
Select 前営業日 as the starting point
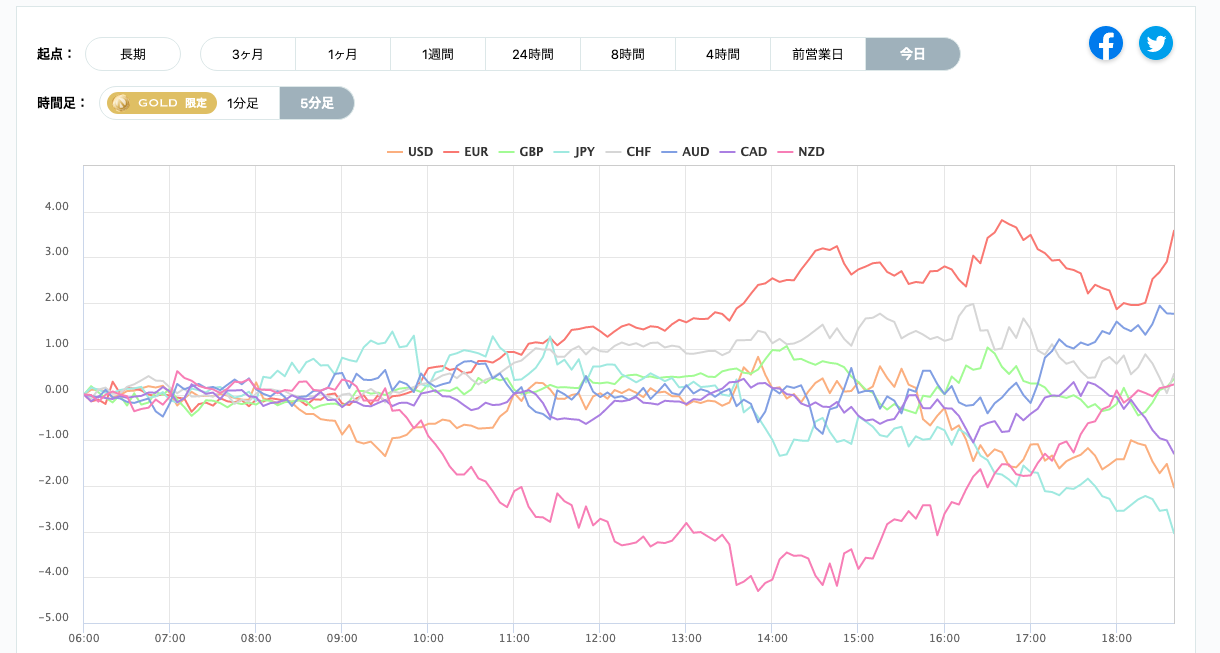point(818,54)
